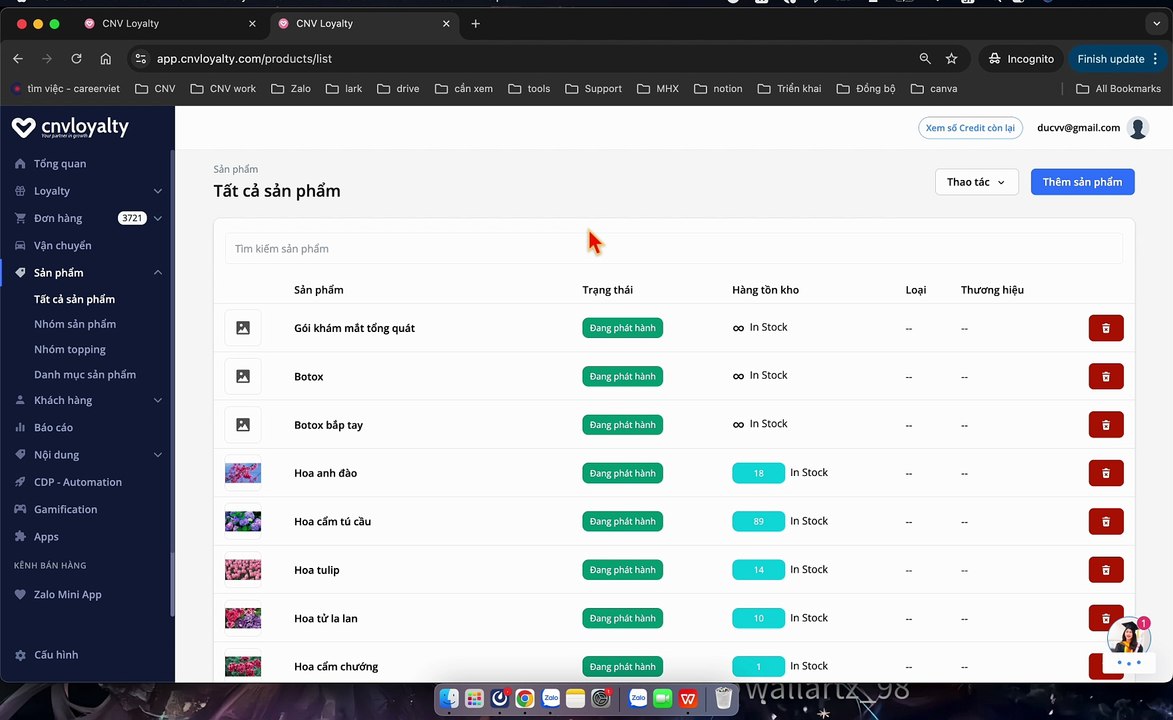Screen dimensions: 1173x720
Task: Click Xem số Credit còn lại
Action: [x=970, y=128]
